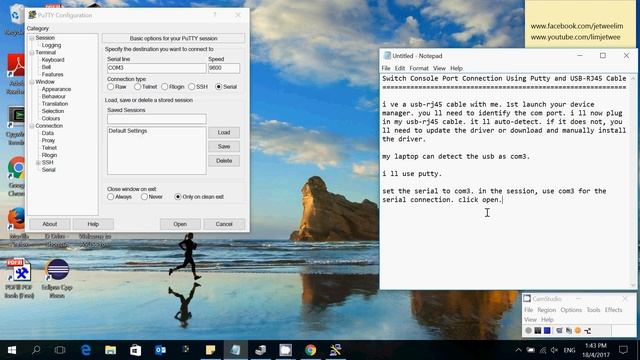Open the Action Center notification icon

point(623,350)
